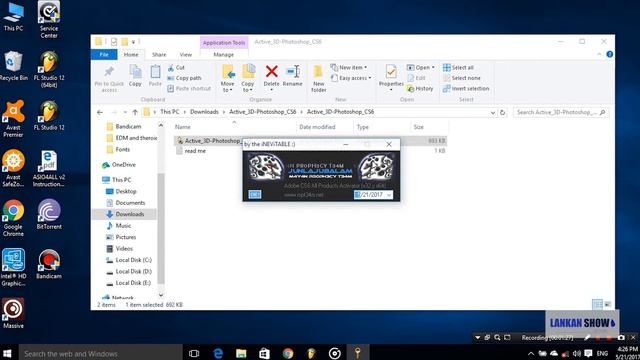Click the Windows Start button
This screenshot has width=640, height=360.
7,353
